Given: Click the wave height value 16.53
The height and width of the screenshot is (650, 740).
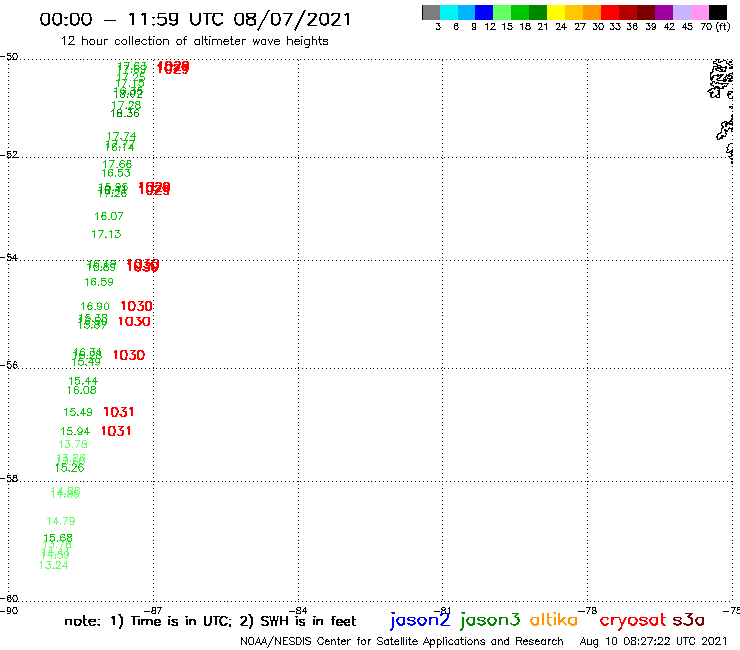Looking at the screenshot, I should click(x=116, y=173).
